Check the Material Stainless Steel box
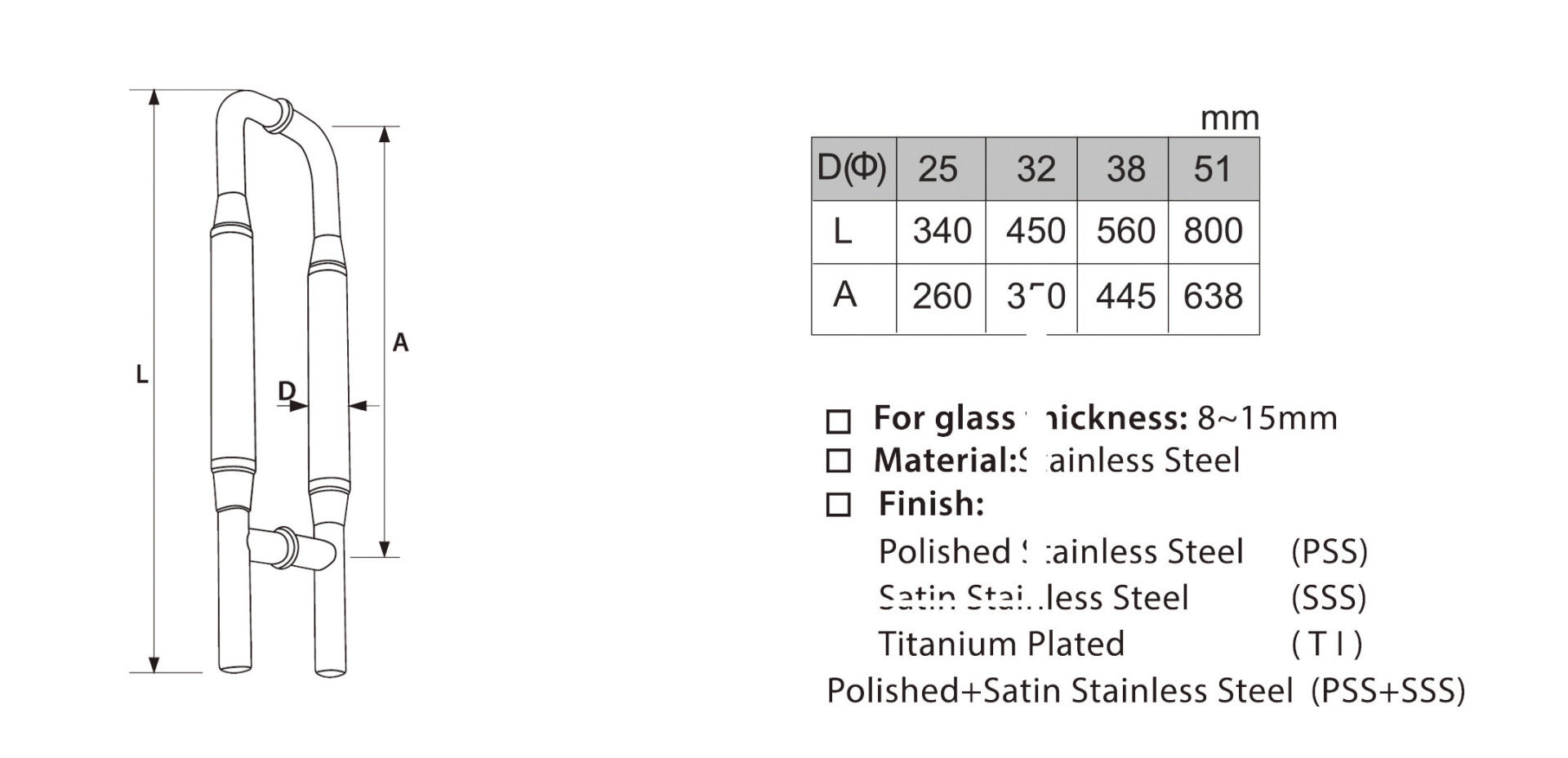This screenshot has width=1568, height=758. 839,461
